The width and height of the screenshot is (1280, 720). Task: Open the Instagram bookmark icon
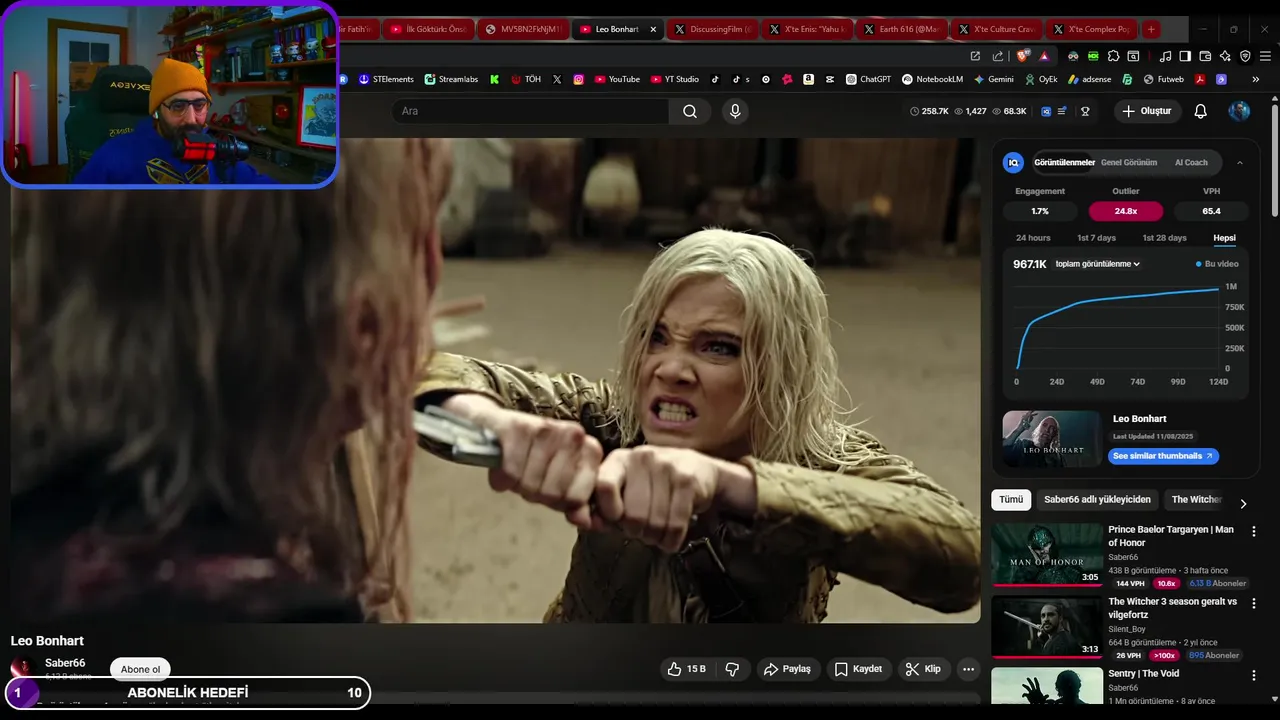tap(579, 79)
